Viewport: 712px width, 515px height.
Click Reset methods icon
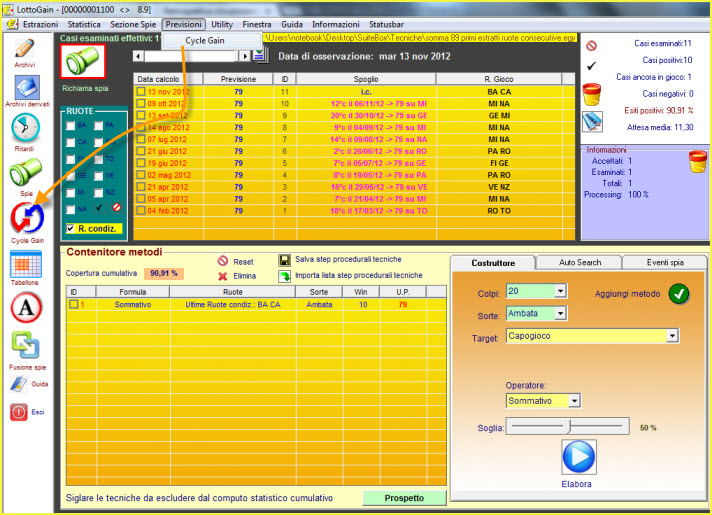(222, 261)
